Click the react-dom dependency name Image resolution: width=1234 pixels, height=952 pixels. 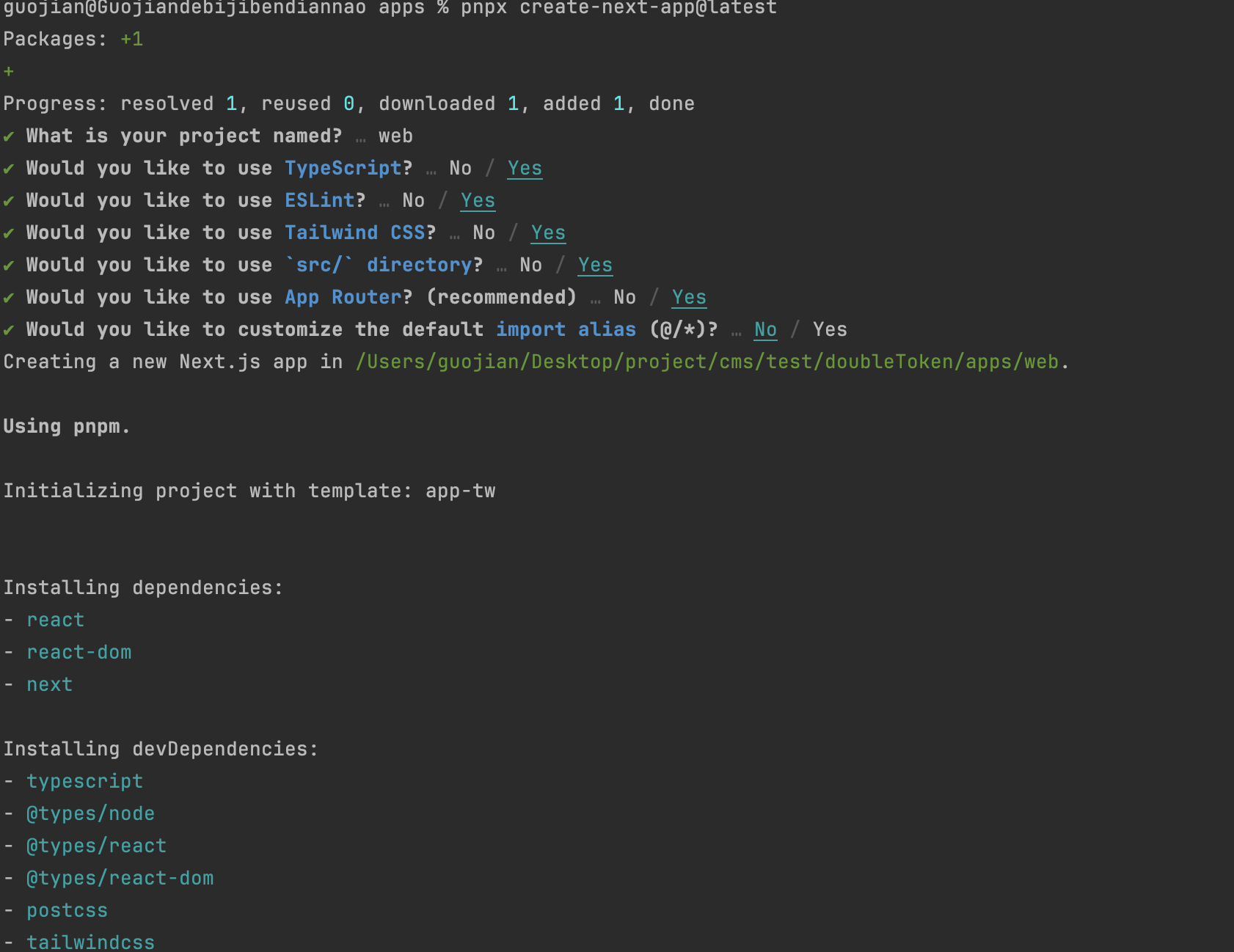[x=79, y=653]
